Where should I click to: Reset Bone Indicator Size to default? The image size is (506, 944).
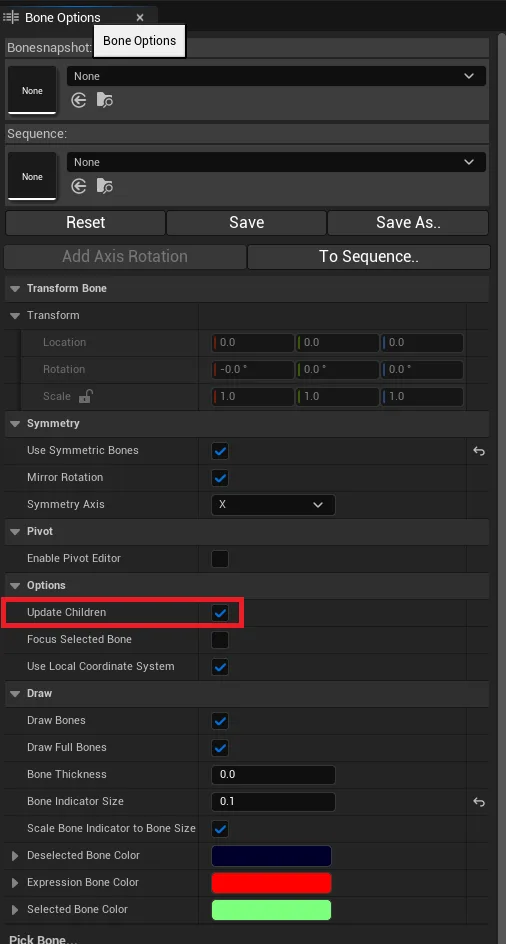pos(479,802)
